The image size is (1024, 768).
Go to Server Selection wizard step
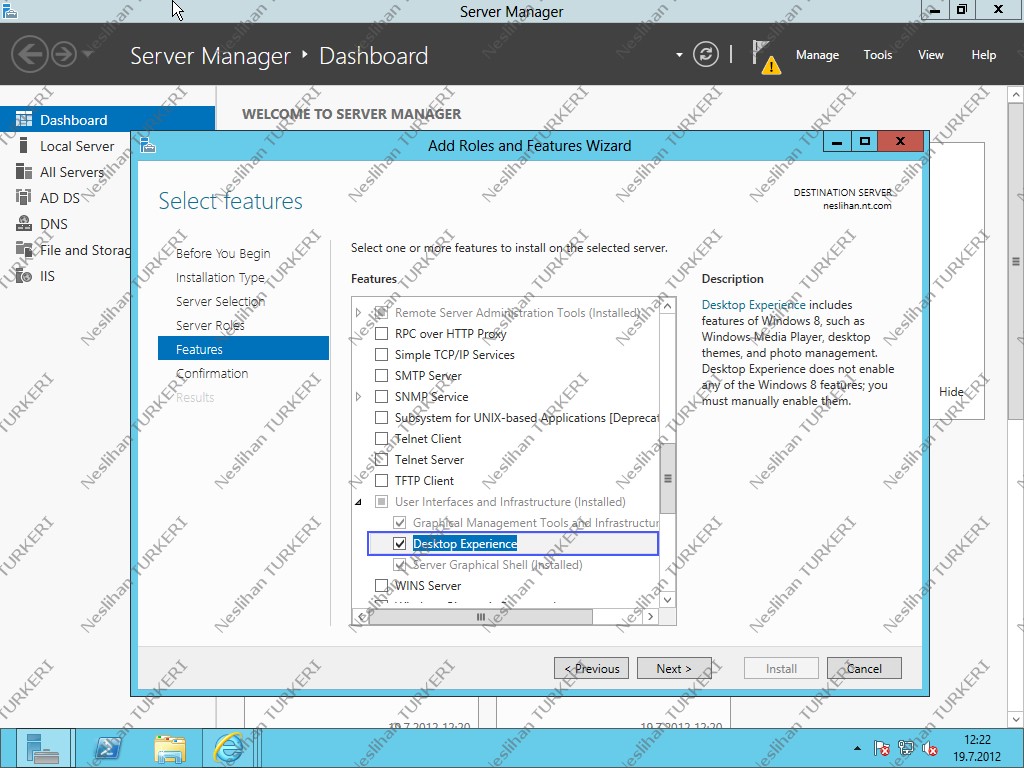pos(220,301)
